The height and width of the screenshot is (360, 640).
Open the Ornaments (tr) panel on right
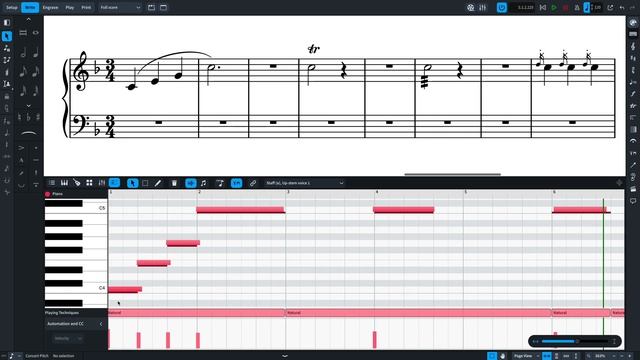coord(633,106)
